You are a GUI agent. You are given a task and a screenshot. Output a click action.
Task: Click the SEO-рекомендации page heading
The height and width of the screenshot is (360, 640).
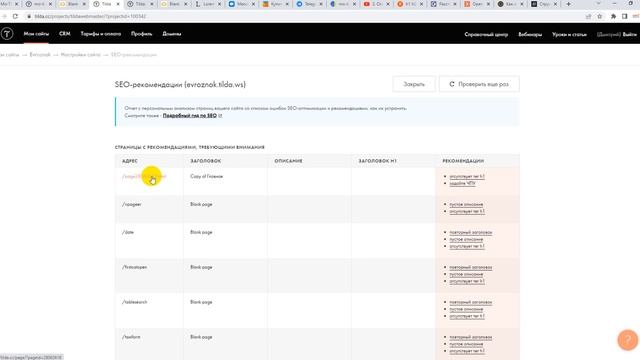tap(180, 84)
